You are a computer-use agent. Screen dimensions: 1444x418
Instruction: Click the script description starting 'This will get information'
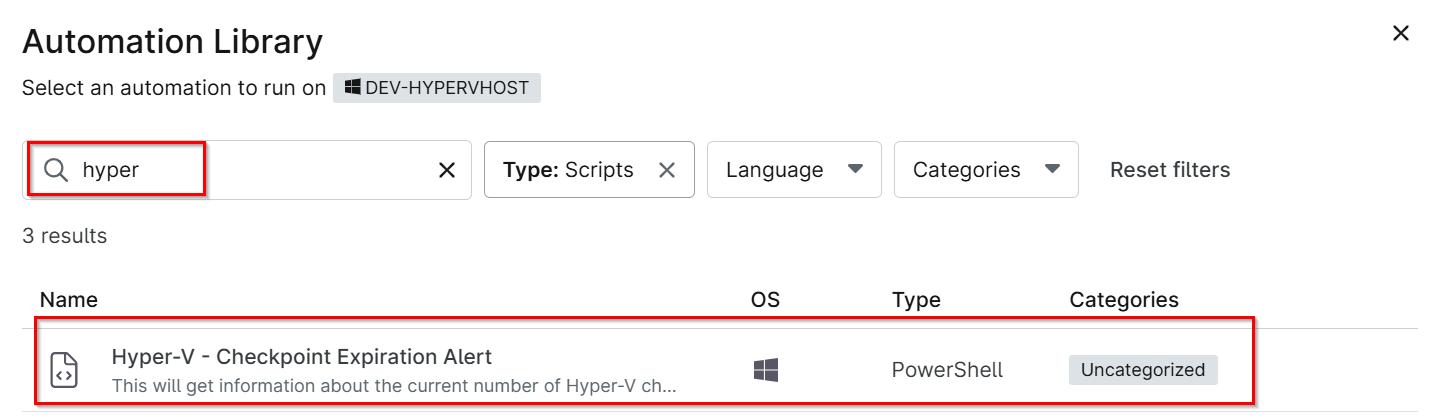[394, 385]
